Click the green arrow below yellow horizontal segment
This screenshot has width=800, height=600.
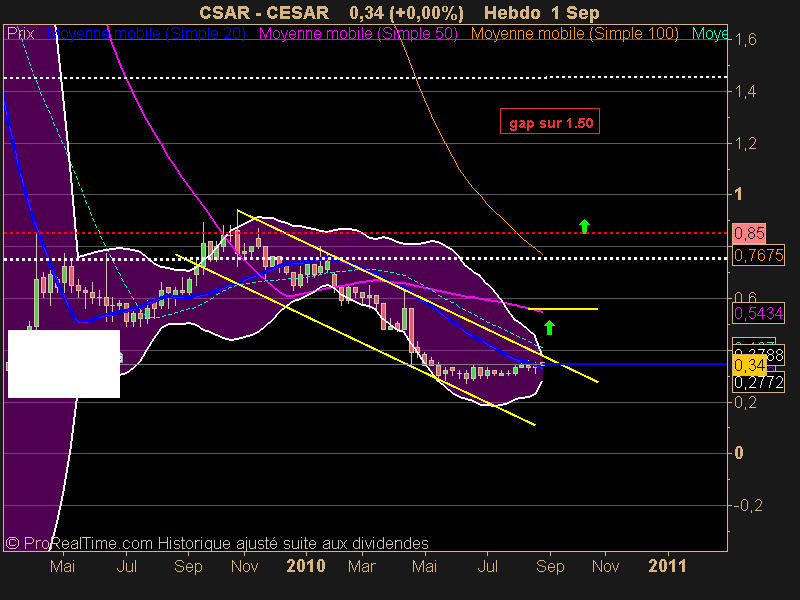click(x=549, y=328)
